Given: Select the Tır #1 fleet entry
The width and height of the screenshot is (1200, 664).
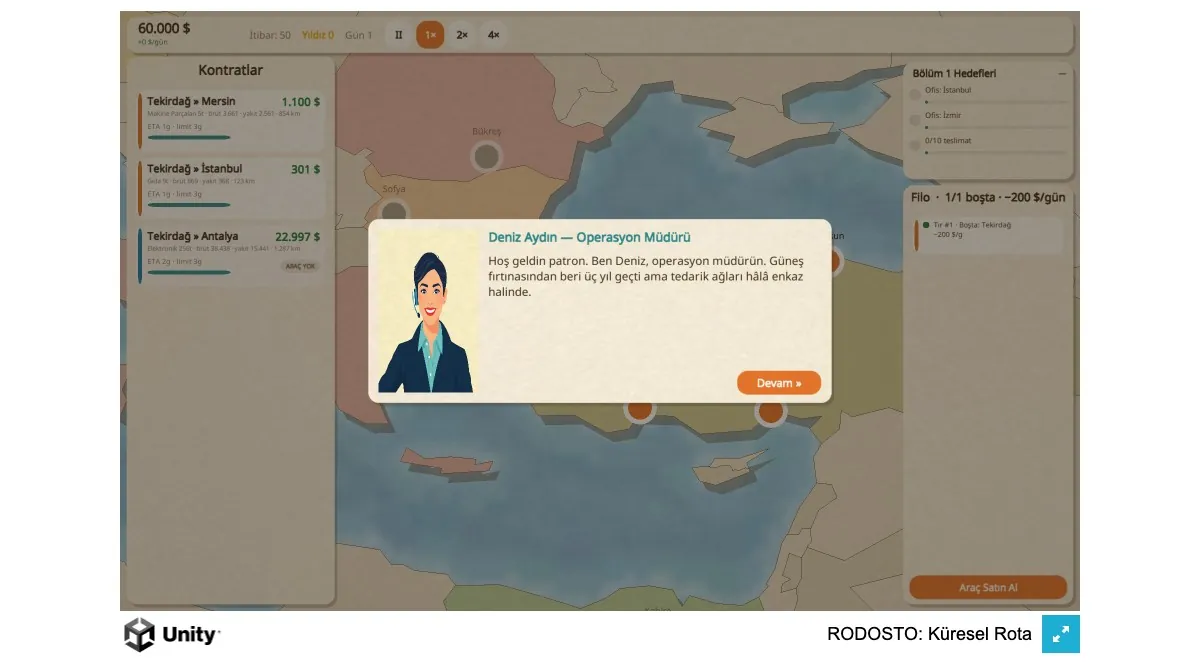Looking at the screenshot, I should click(x=988, y=234).
